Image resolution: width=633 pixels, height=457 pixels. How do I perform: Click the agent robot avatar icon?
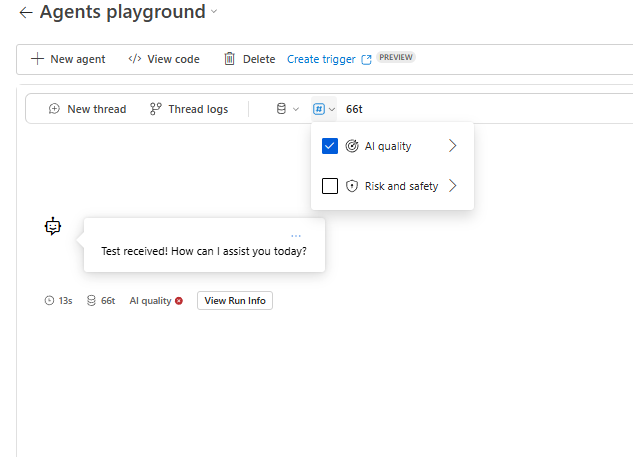pos(53,226)
